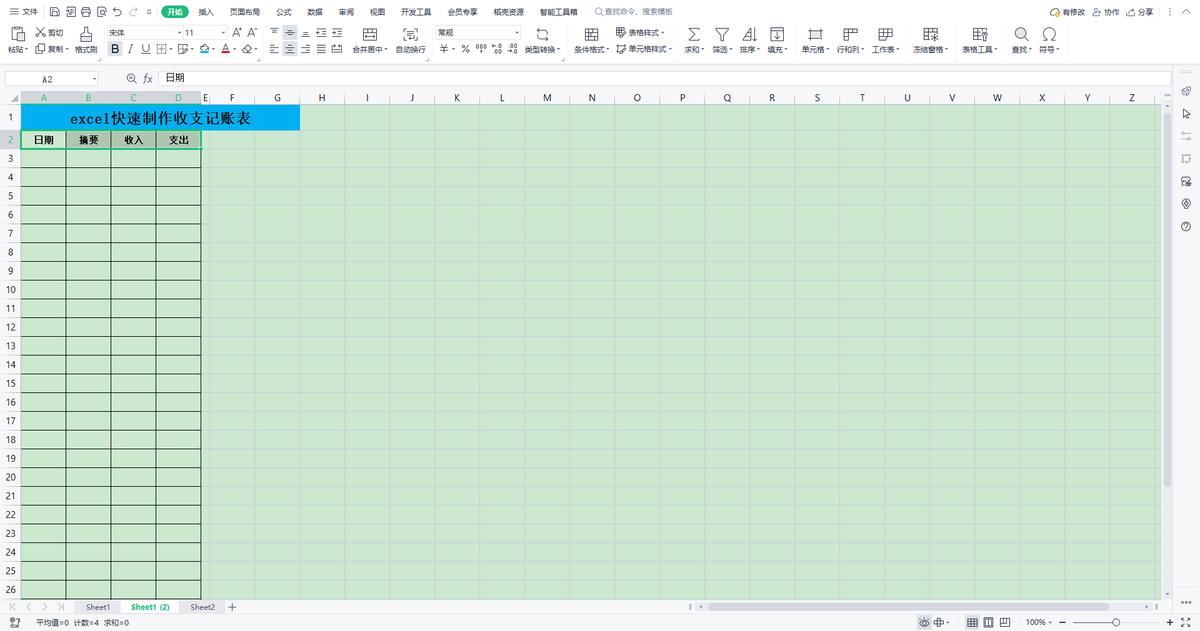The height and width of the screenshot is (631, 1200).
Task: Toggle italic formatting for selected cells
Action: tap(129, 48)
